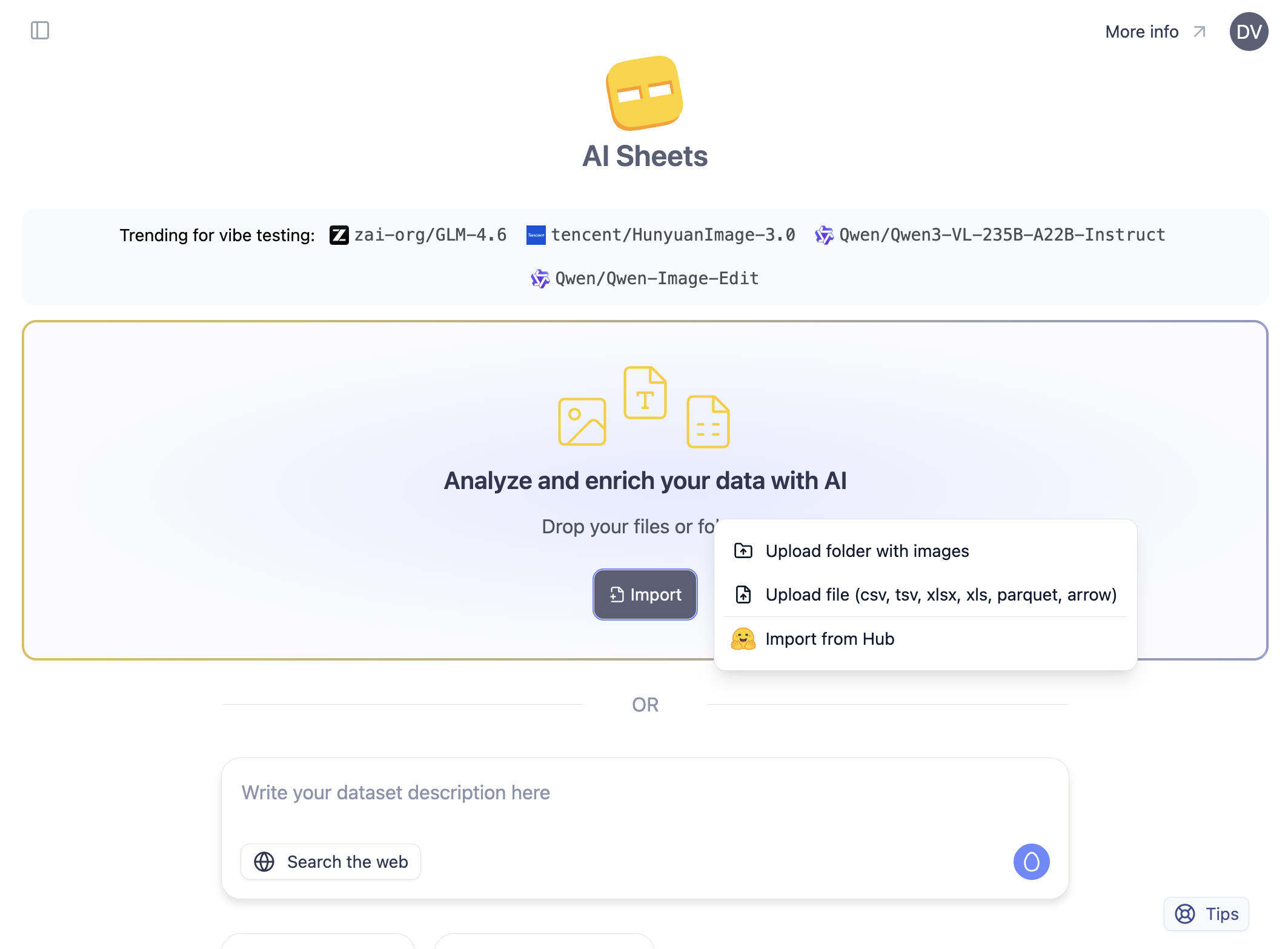Click the round purple submit button
Screen dimensions: 1288x949
tap(1031, 861)
